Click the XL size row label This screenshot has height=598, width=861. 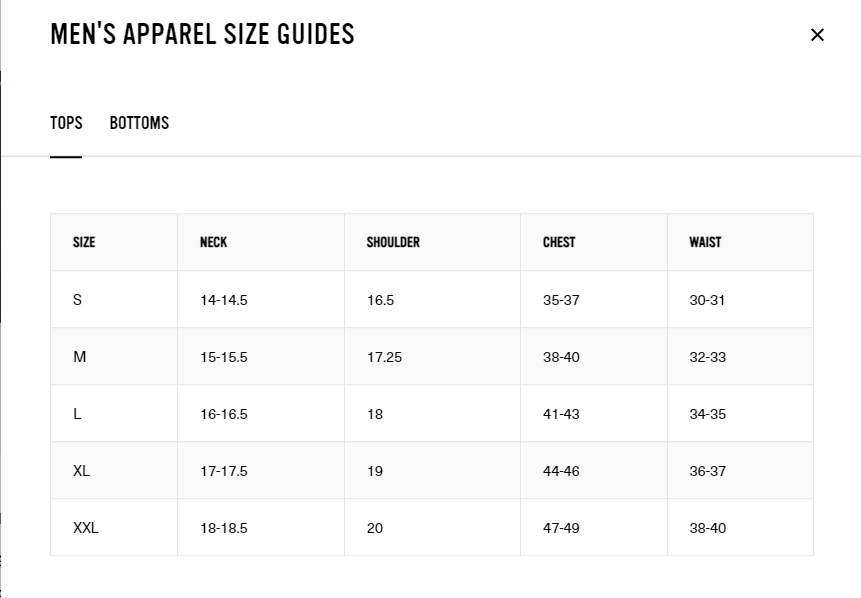point(81,471)
